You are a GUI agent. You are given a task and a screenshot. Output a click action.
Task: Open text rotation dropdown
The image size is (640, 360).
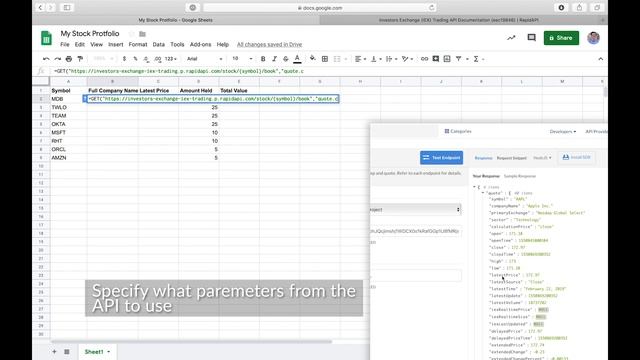pyautogui.click(x=407, y=59)
